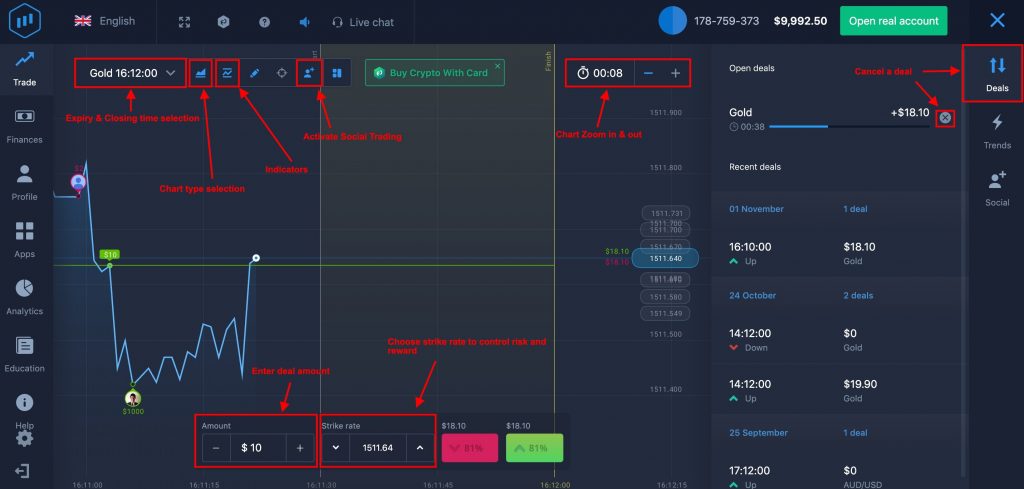Click the $9,992.50 balance
The image size is (1024, 489).
800,21
